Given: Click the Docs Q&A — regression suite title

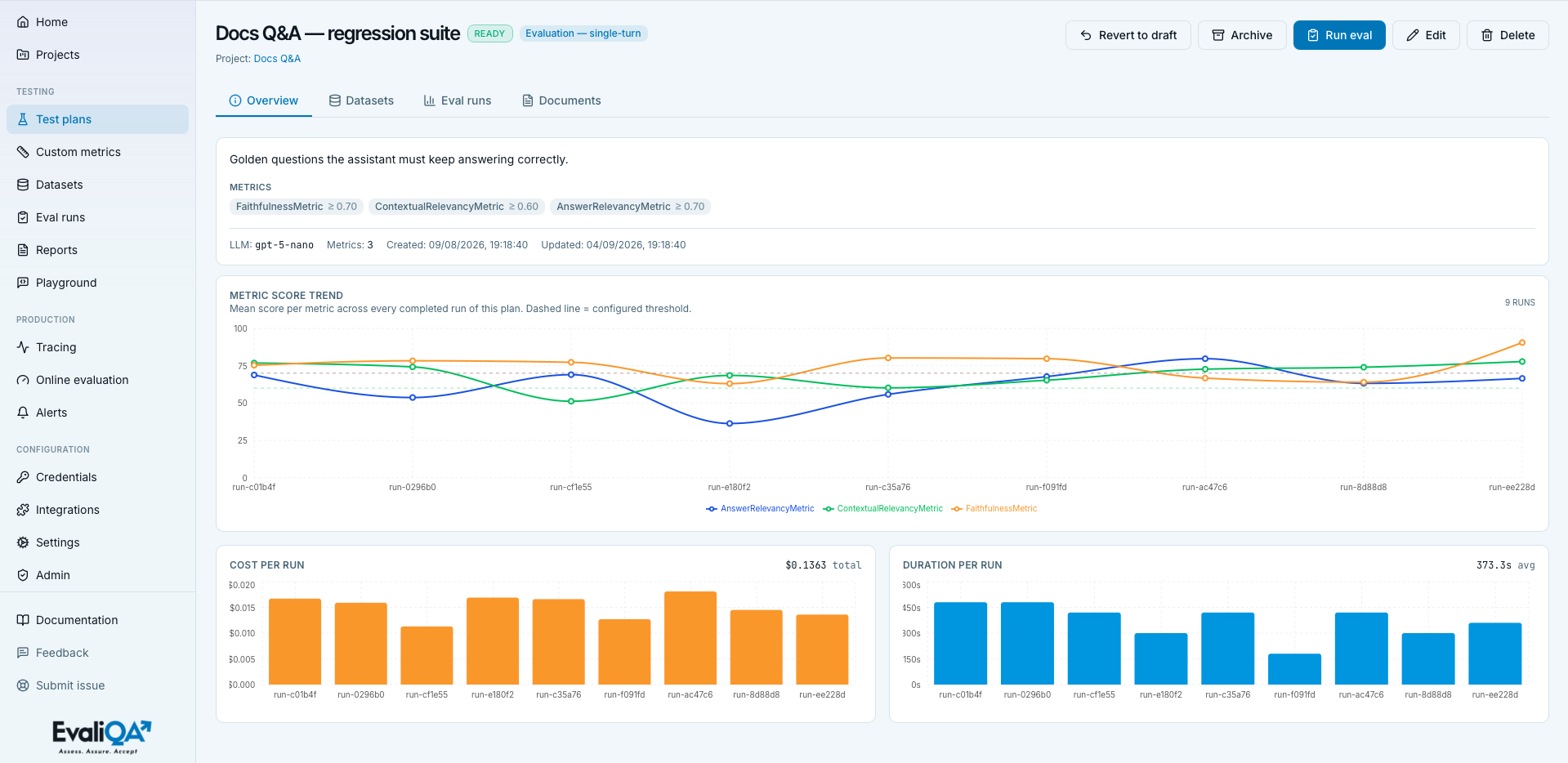Looking at the screenshot, I should point(337,33).
